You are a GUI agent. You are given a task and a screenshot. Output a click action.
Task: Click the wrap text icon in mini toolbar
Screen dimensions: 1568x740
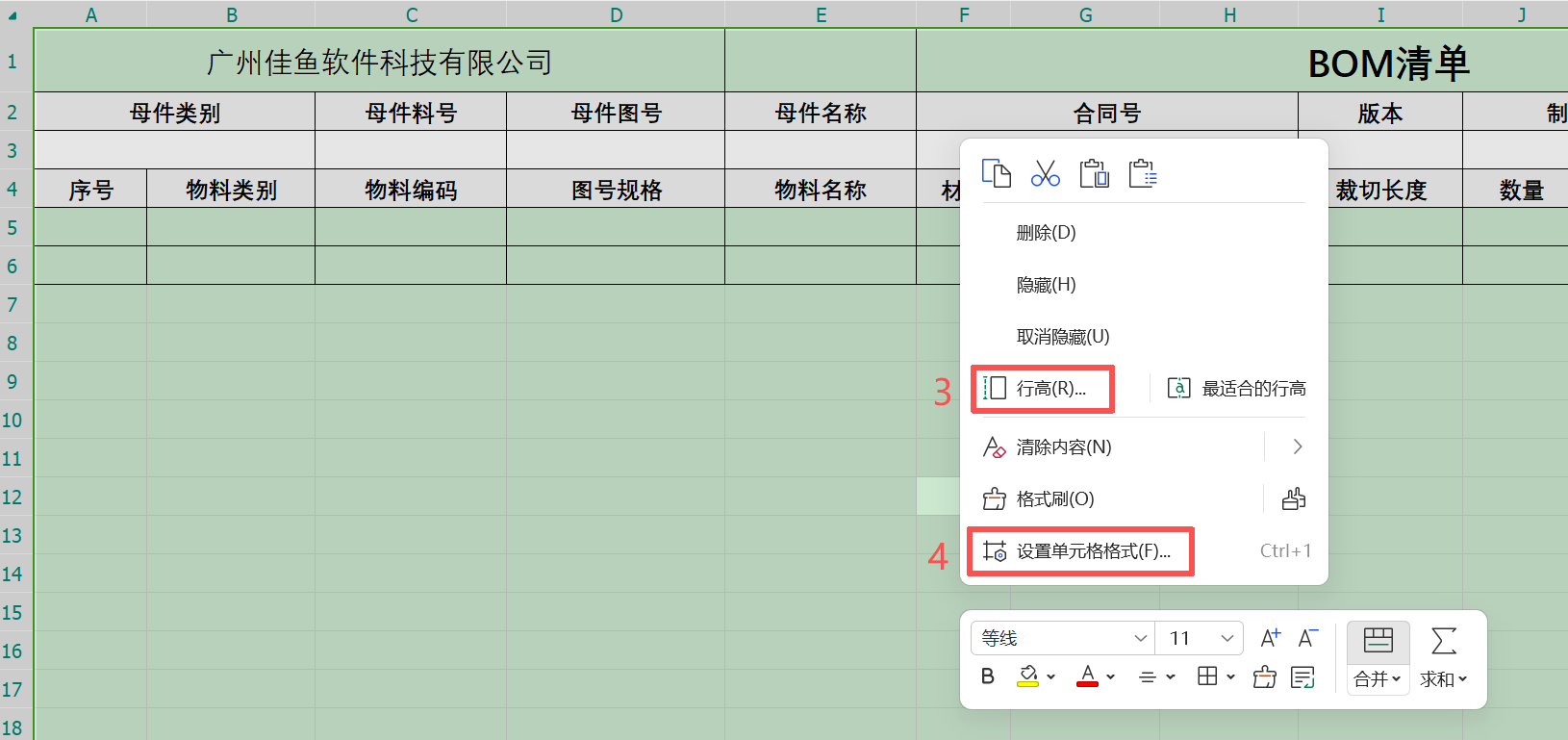(x=1302, y=677)
